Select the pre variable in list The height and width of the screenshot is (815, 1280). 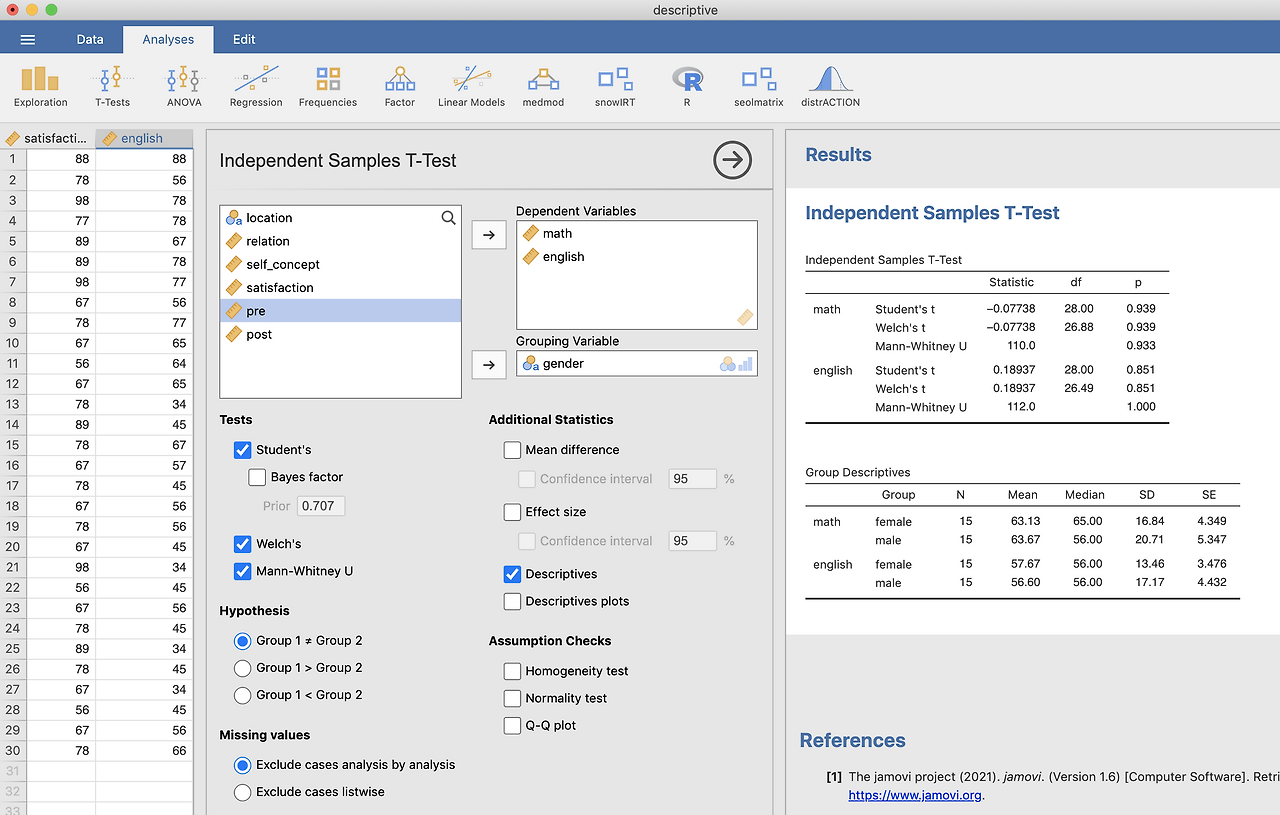[340, 311]
